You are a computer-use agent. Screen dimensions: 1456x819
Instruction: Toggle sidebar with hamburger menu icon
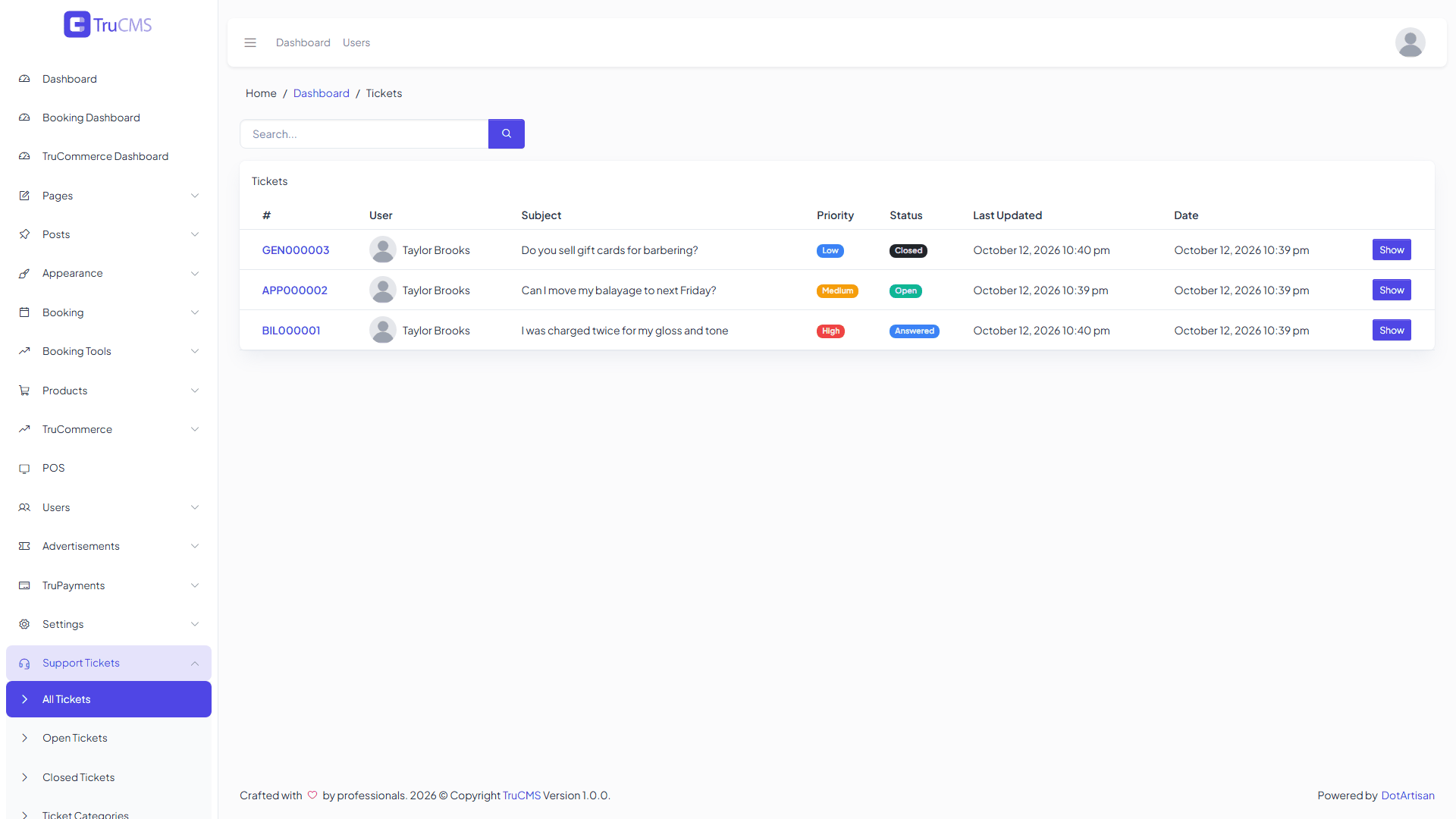250,42
